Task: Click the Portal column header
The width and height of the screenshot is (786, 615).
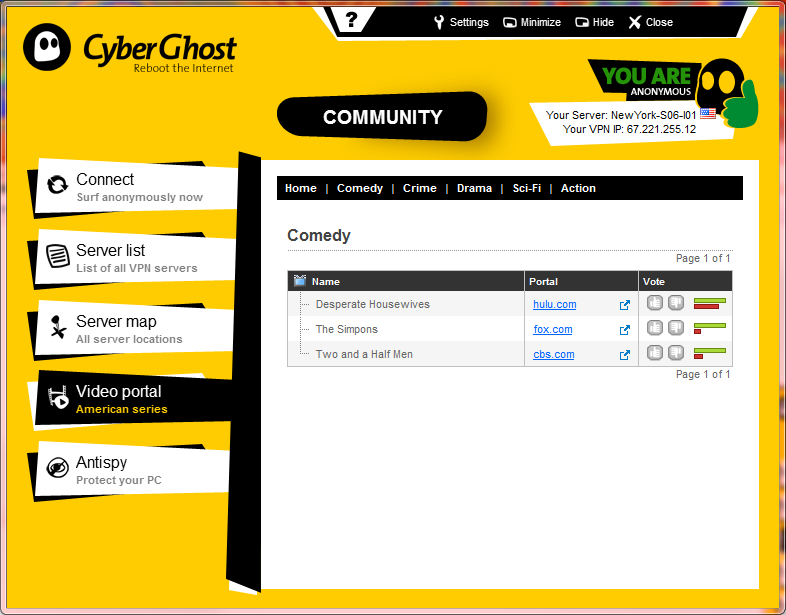Action: pos(581,281)
